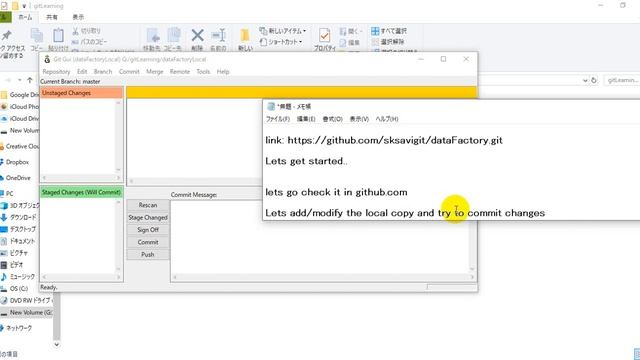Select ダウンロード in Explorer sidebar
640x360 pixels.
(x=19, y=217)
